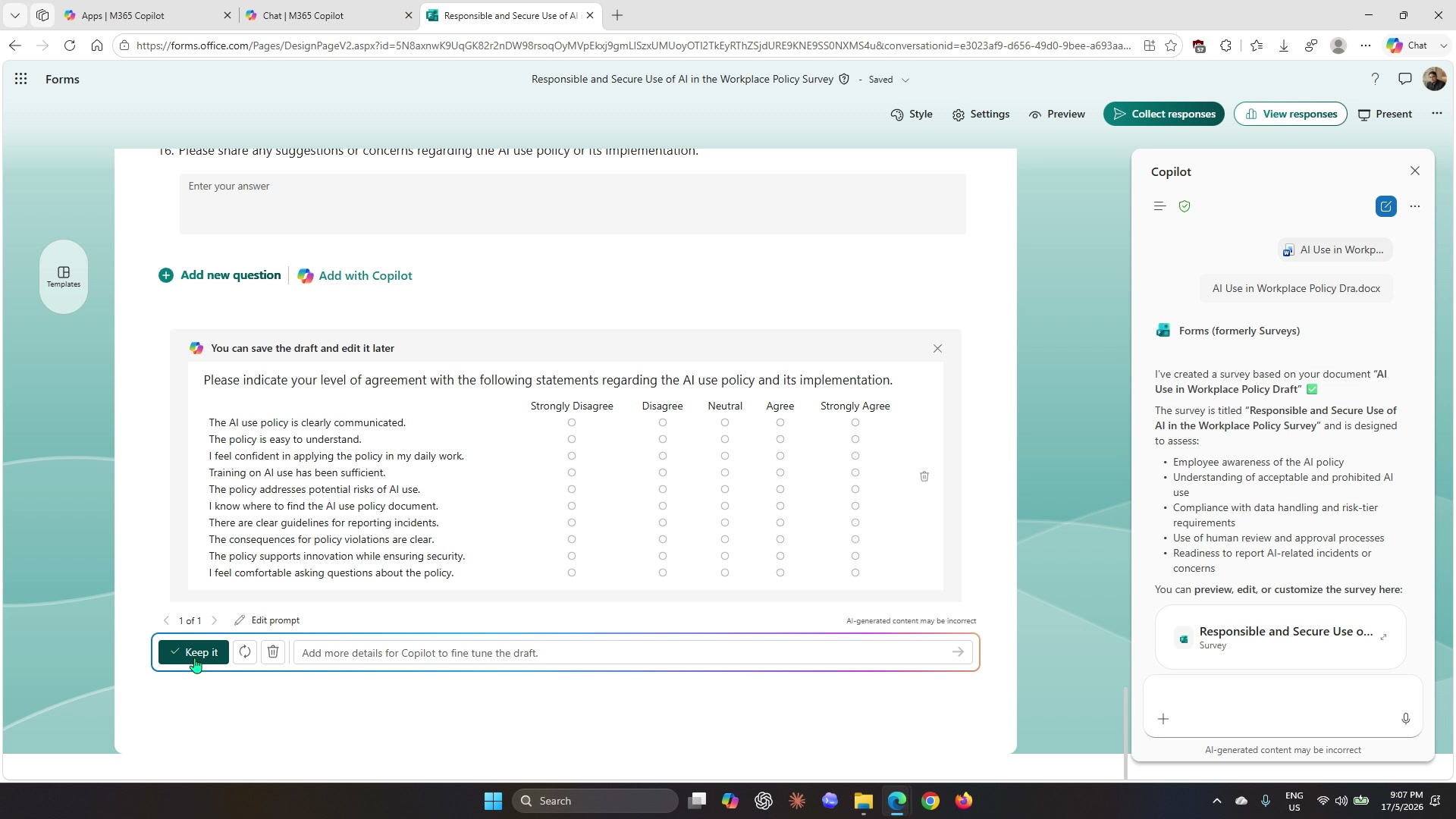Select Neutral for clear guidelines reporting incidents
This screenshot has width=1456, height=819.
[725, 522]
